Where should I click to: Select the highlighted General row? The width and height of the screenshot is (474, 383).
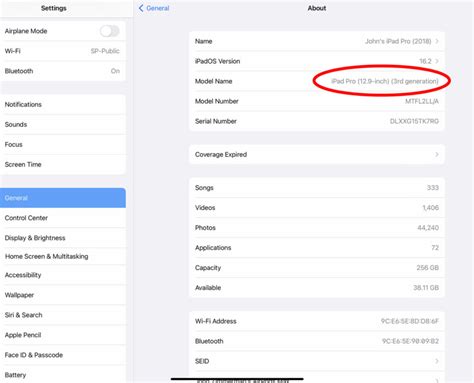click(63, 198)
